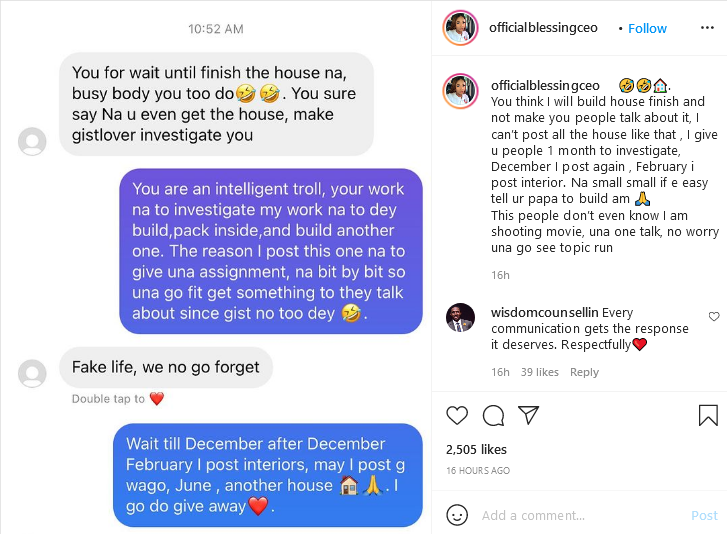Like wisdomcounsellin's comment with the small heart
The height and width of the screenshot is (534, 727).
click(x=714, y=317)
